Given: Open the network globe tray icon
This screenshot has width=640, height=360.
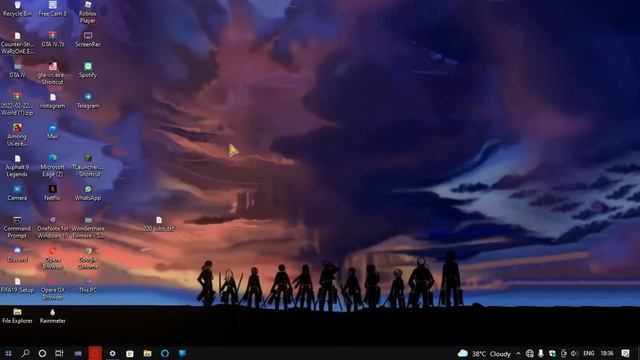Looking at the screenshot, I should coord(530,353).
